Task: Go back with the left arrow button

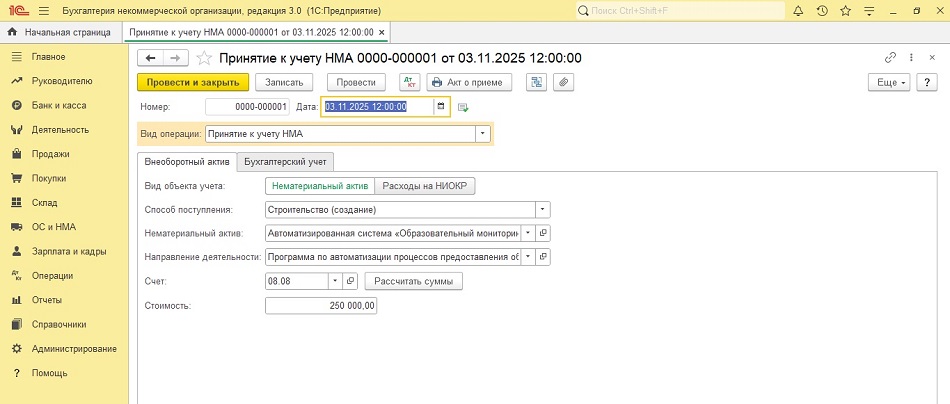Action: 150,58
